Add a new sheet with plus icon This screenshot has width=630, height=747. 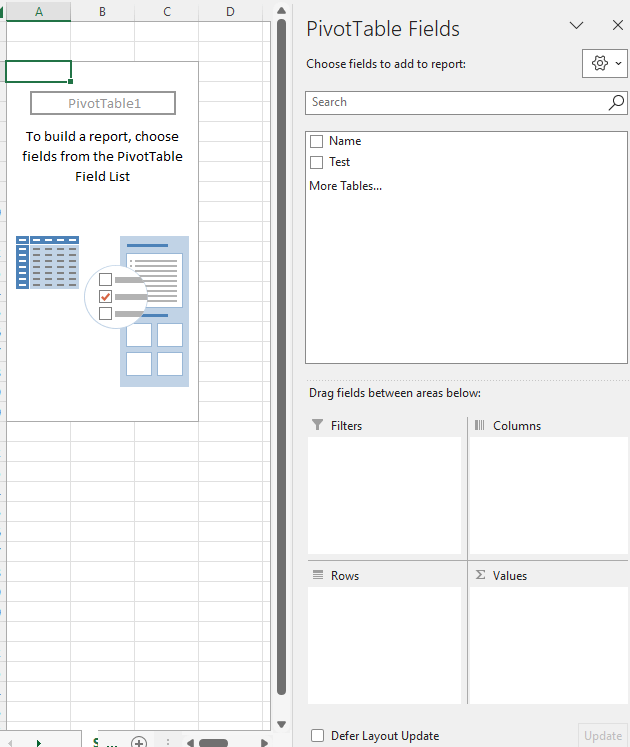click(139, 742)
